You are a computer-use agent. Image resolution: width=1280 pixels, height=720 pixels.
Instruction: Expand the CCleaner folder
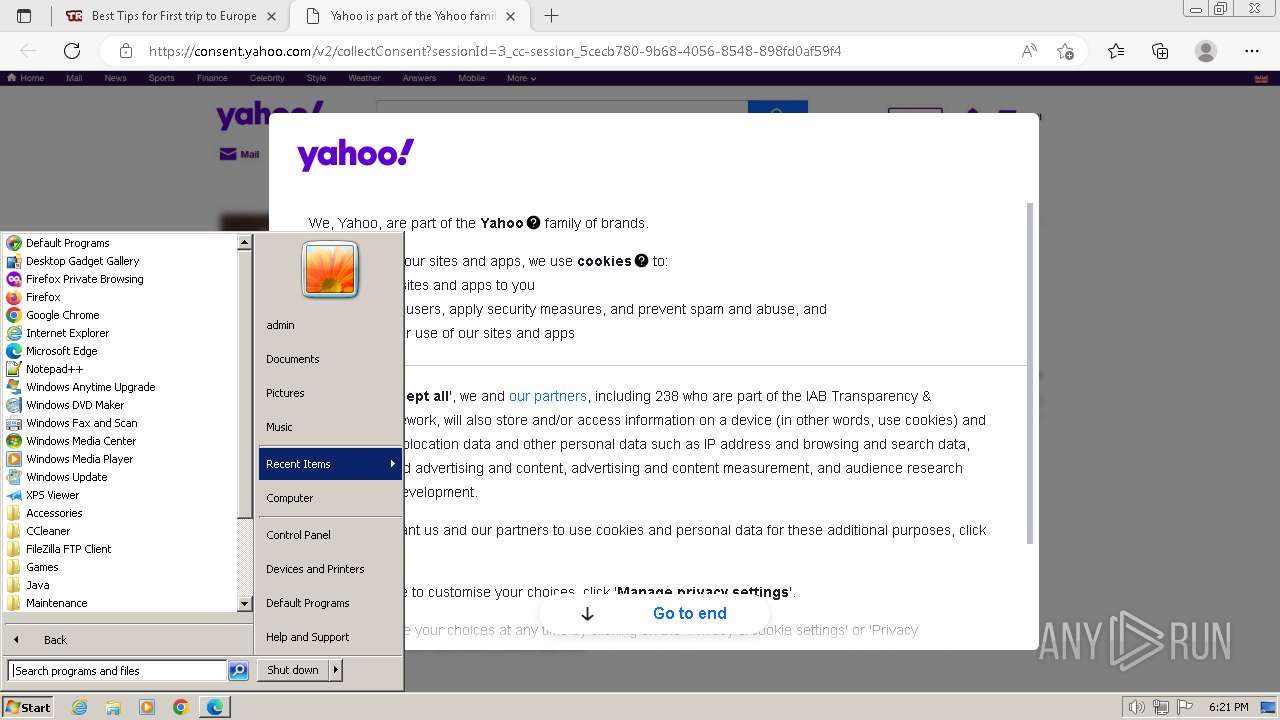(x=48, y=531)
